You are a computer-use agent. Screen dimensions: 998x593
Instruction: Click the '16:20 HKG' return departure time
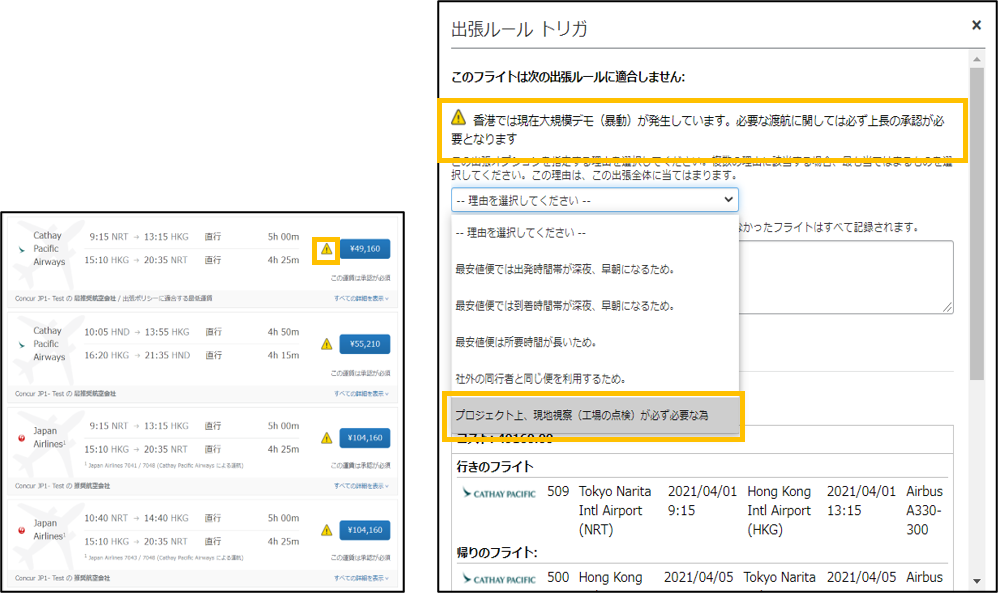point(107,356)
